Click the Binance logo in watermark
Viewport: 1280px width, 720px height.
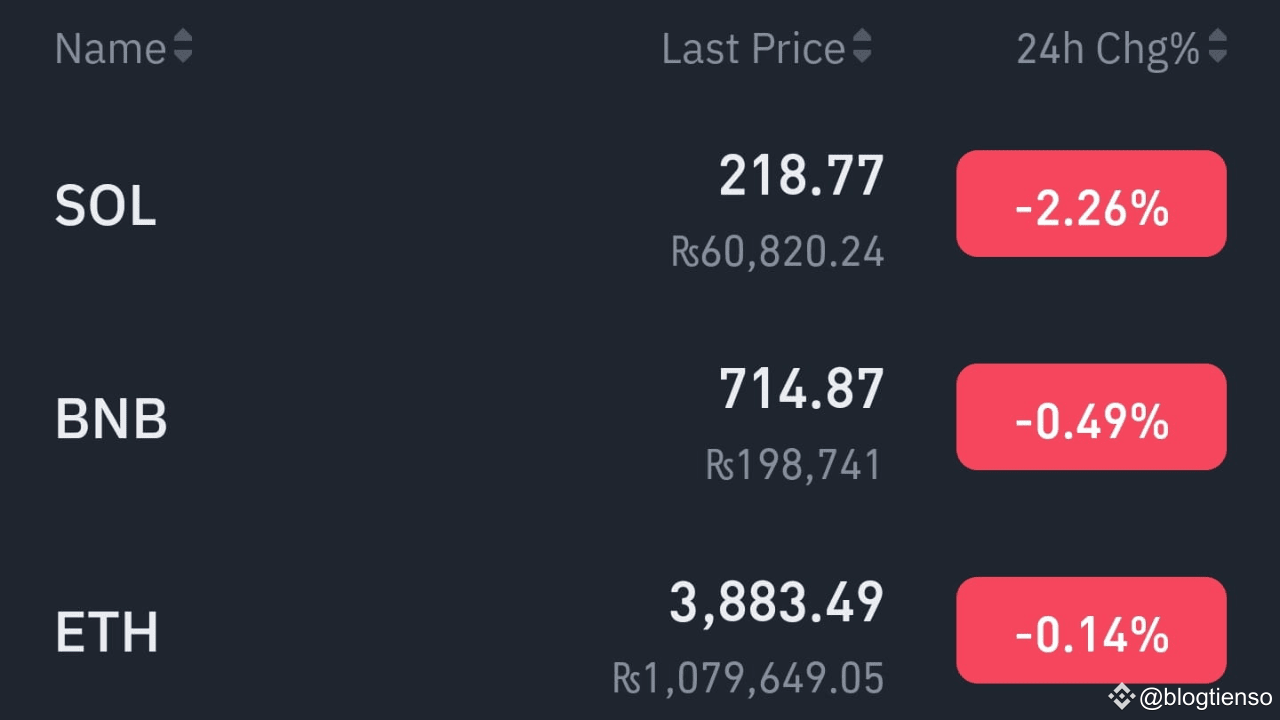point(1121,696)
